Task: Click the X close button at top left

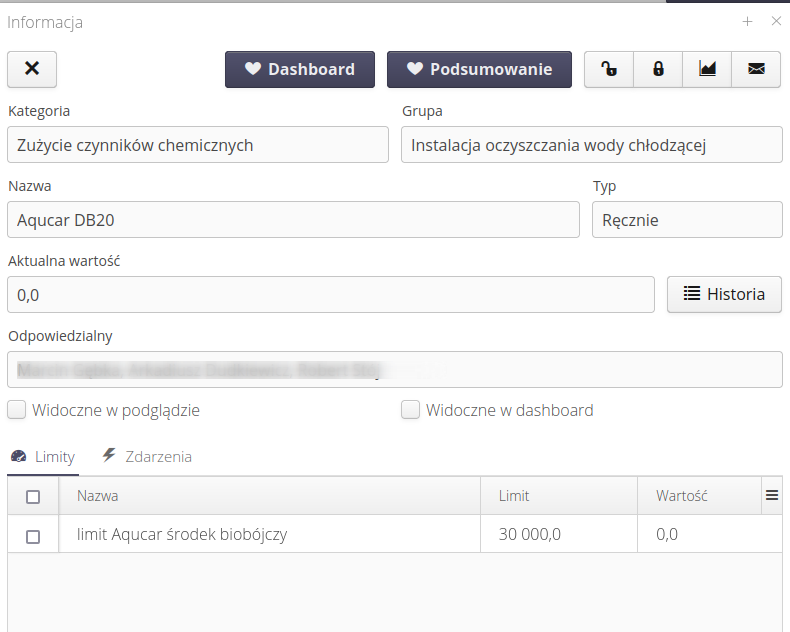Action: tap(32, 69)
